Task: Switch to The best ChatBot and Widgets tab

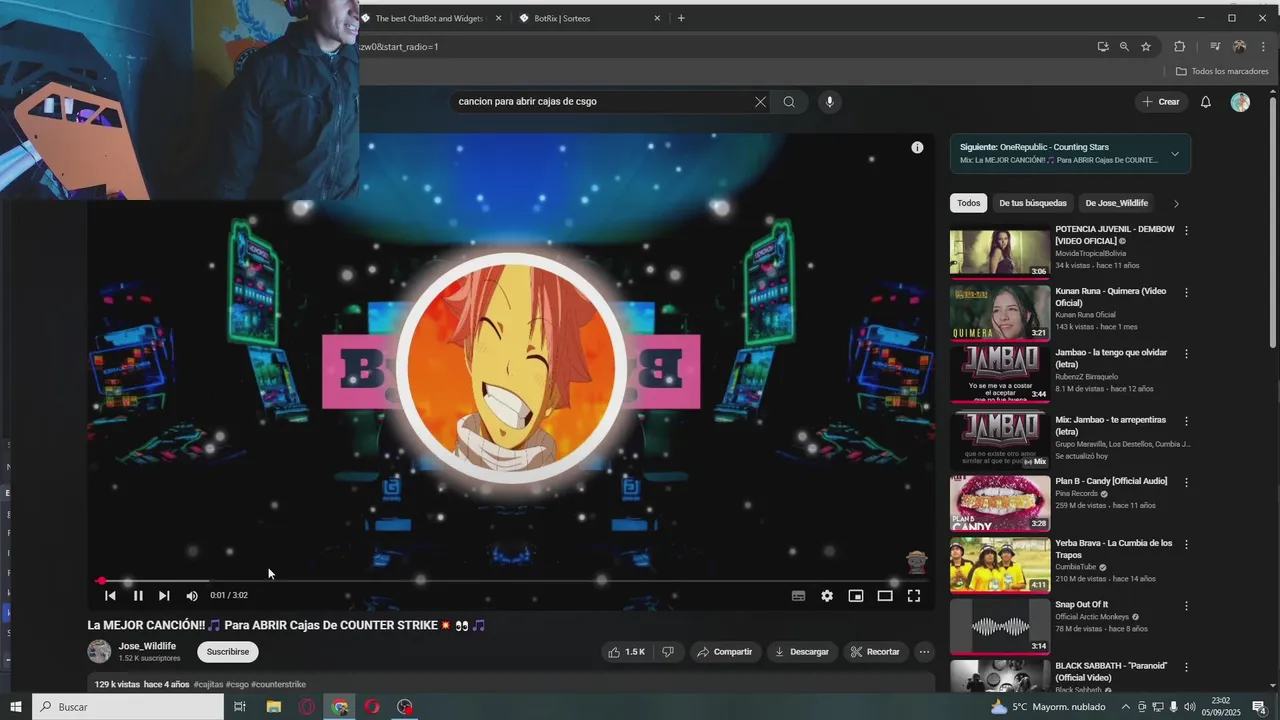Action: click(429, 18)
